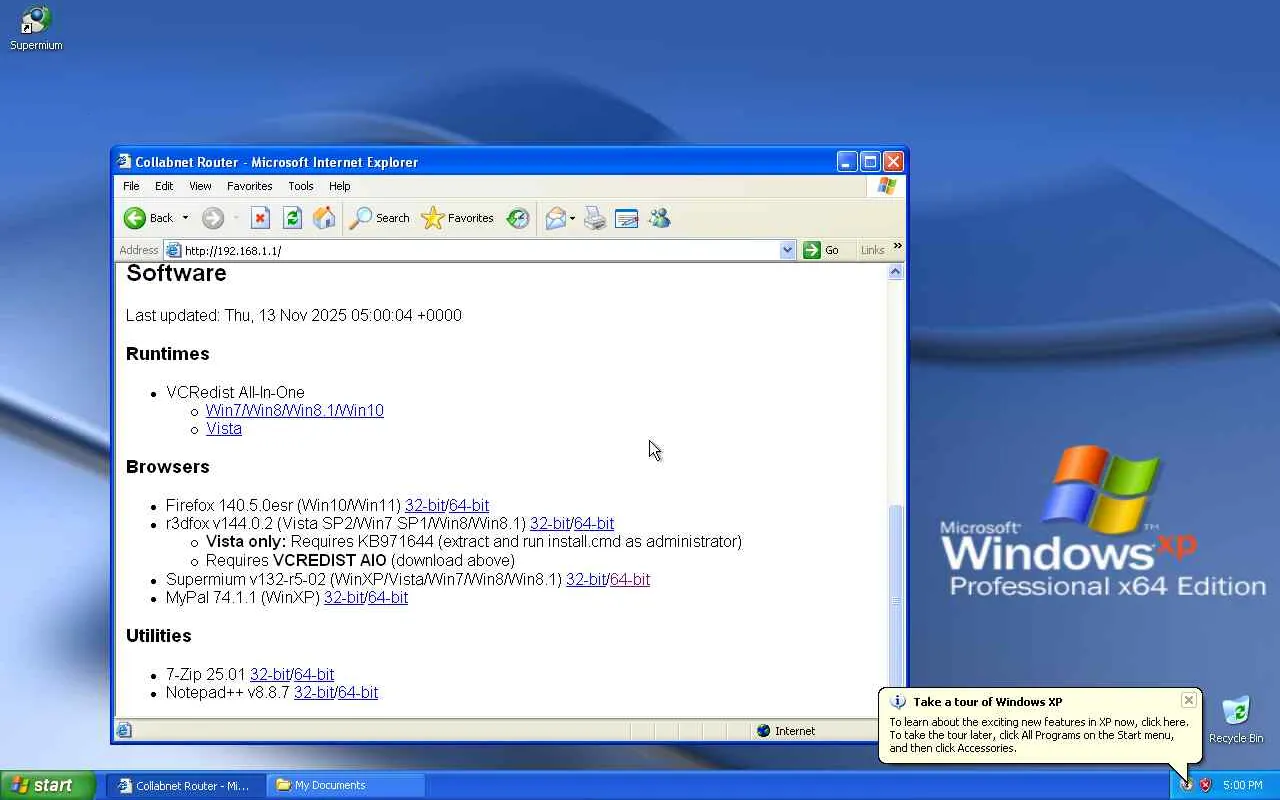Image resolution: width=1280 pixels, height=800 pixels.
Task: Open the Search toolbar button
Action: tap(380, 218)
